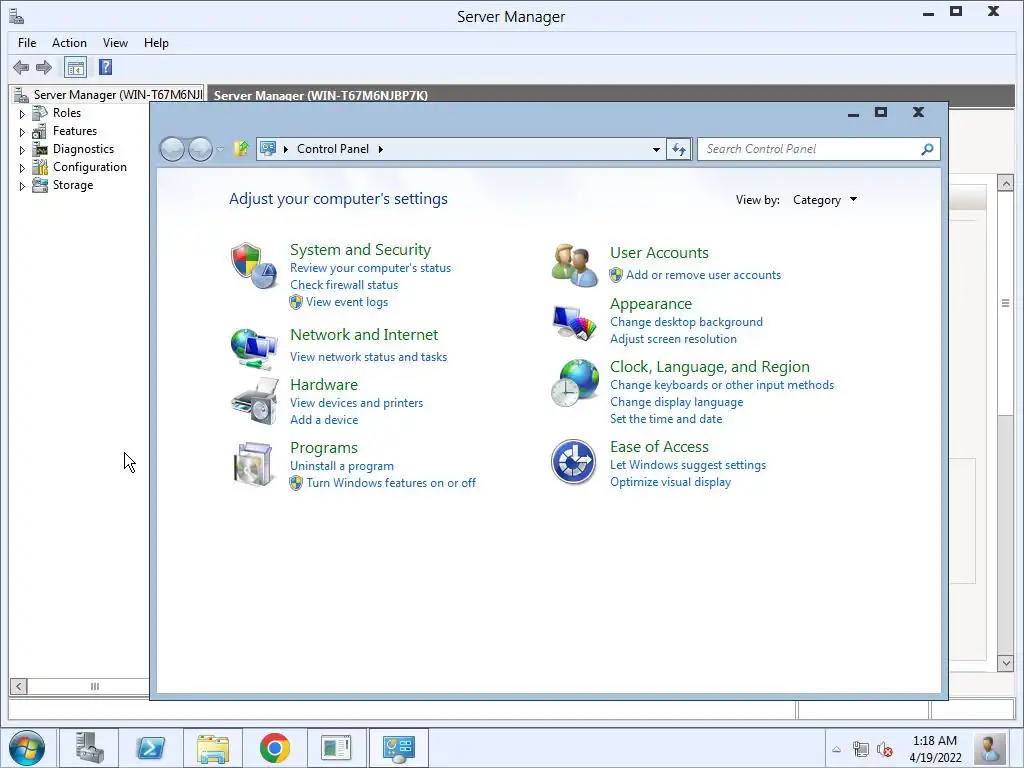Click the refresh button beside address bar
Screen dimensions: 1024x768
coord(679,149)
